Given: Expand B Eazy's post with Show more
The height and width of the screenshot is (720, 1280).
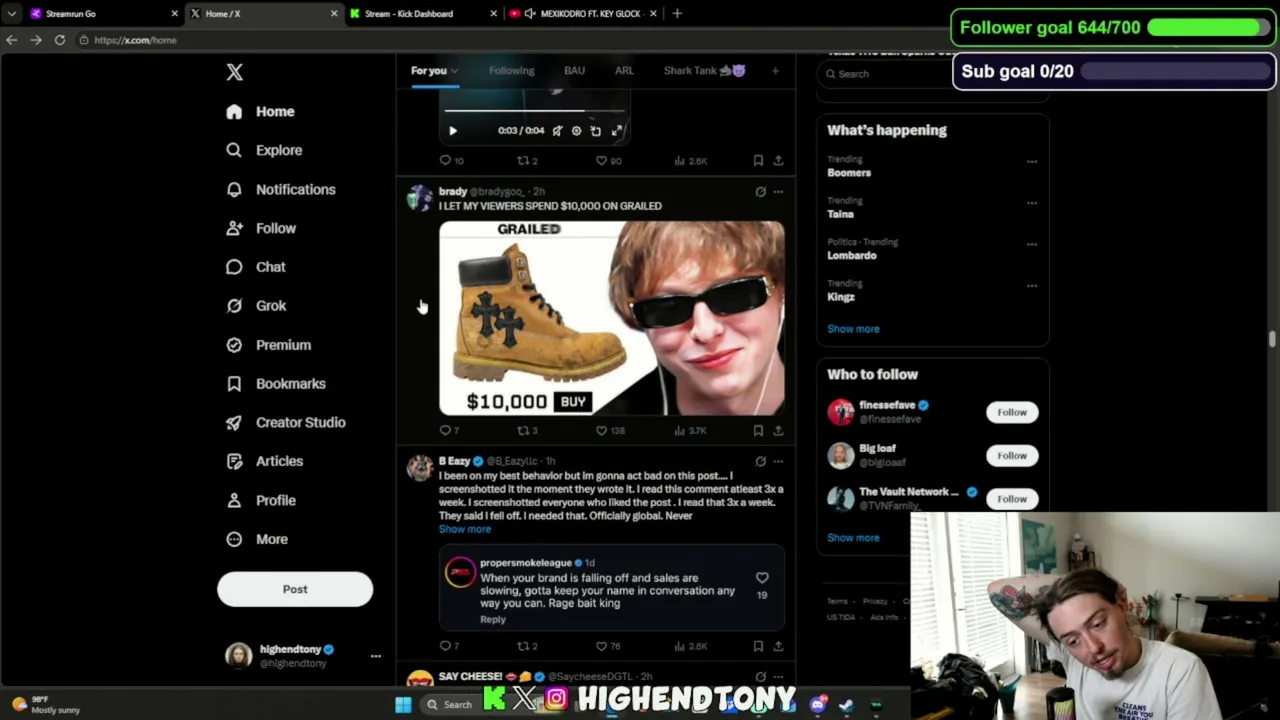Looking at the screenshot, I should (x=465, y=529).
